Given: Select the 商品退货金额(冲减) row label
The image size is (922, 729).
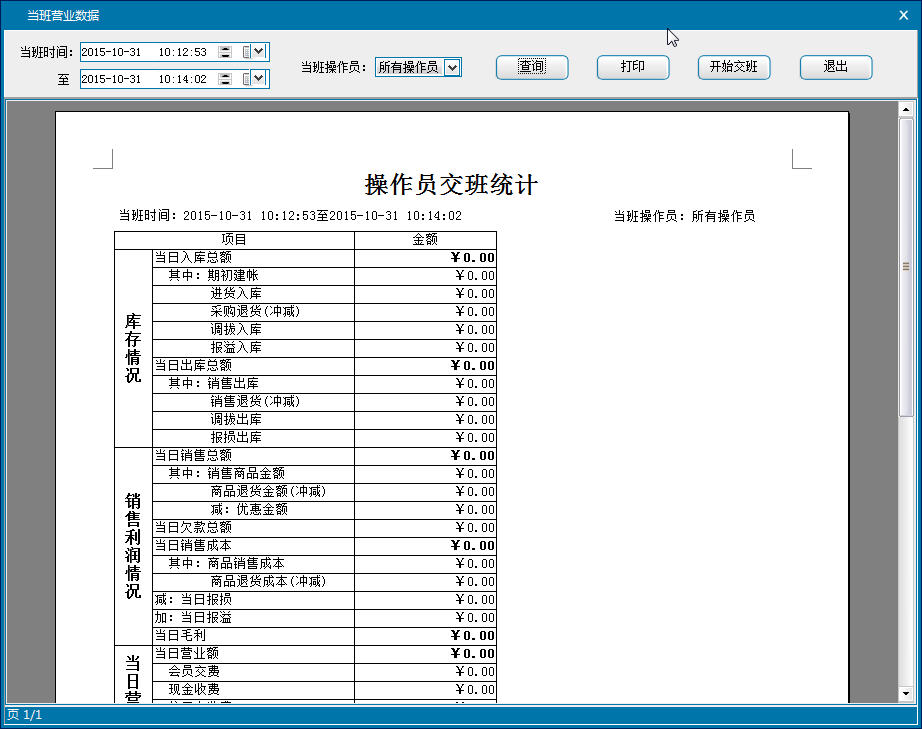Looking at the screenshot, I should (x=268, y=491).
